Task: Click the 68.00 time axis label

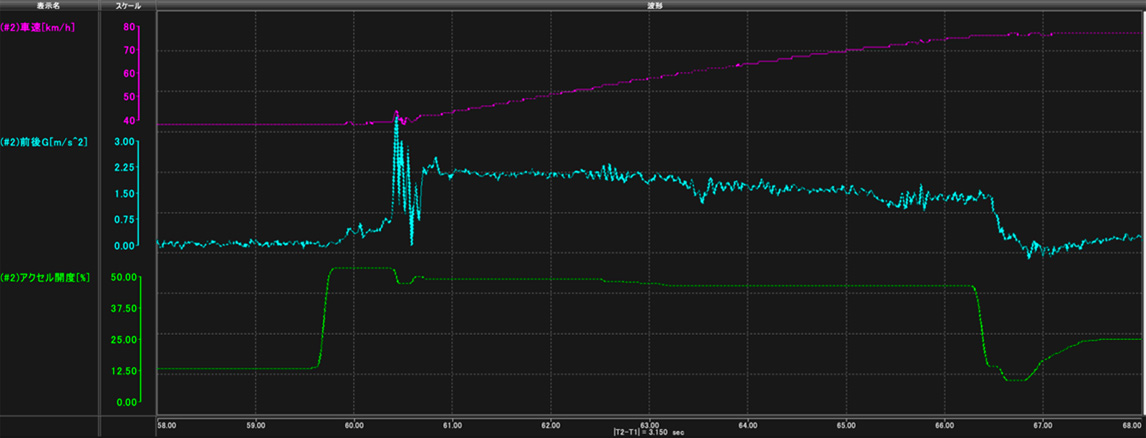Action: (x=1133, y=424)
